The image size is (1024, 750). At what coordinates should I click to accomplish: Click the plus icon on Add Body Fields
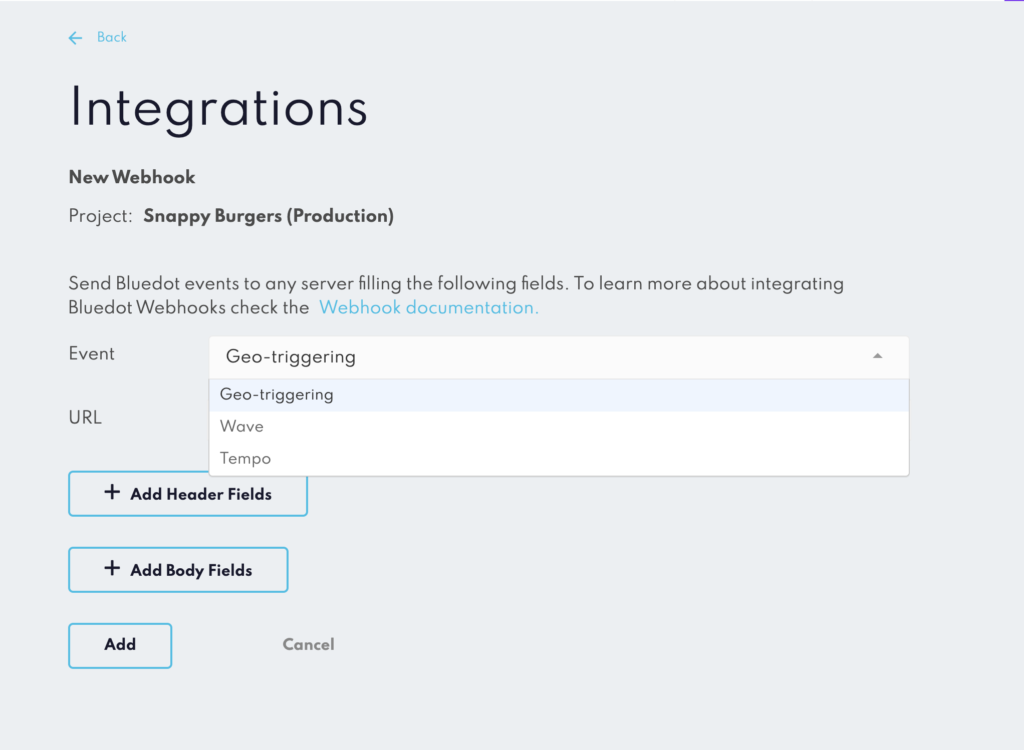click(112, 568)
